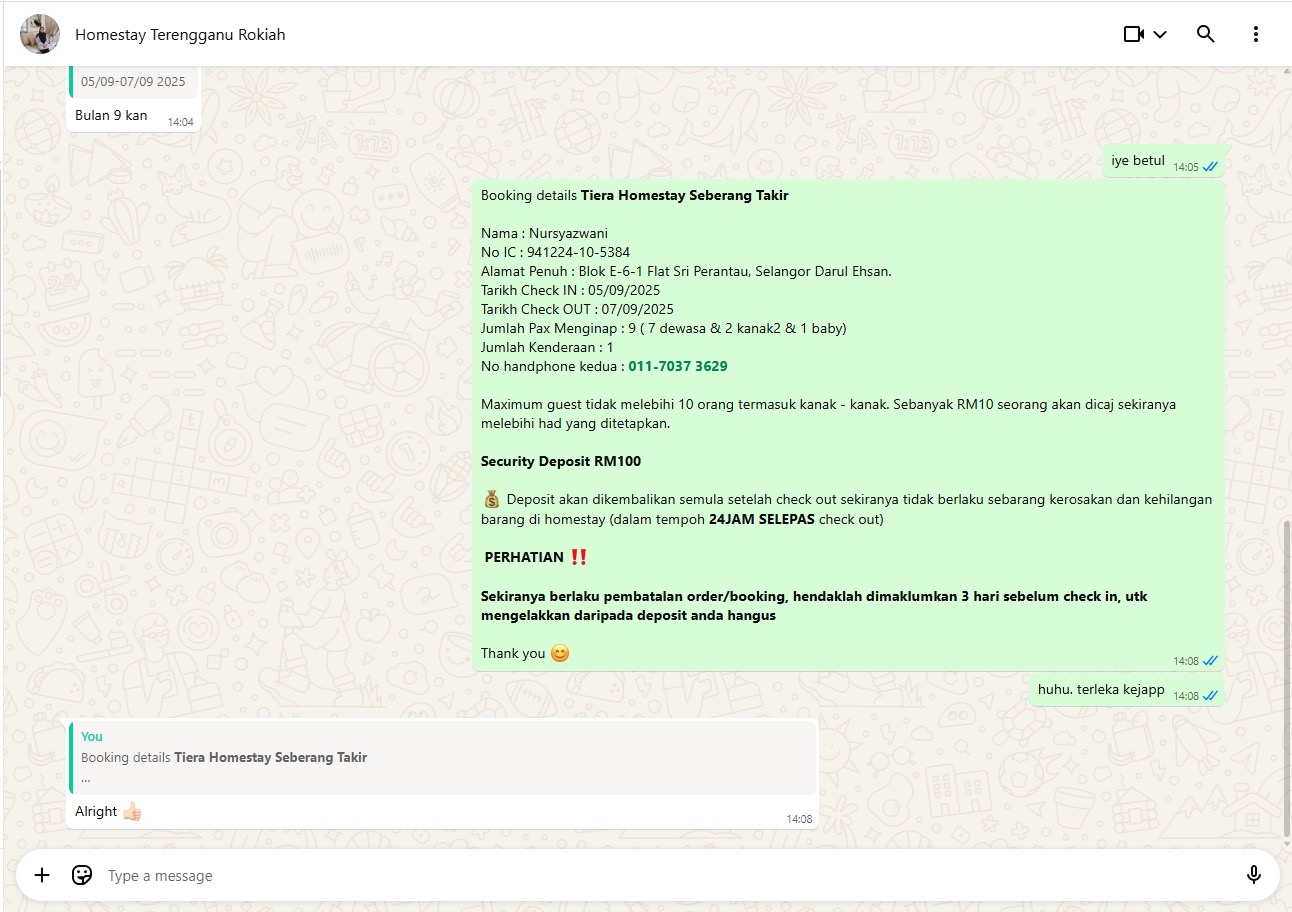Image resolution: width=1292 pixels, height=912 pixels.
Task: Start a video call with the contact
Action: (1133, 34)
